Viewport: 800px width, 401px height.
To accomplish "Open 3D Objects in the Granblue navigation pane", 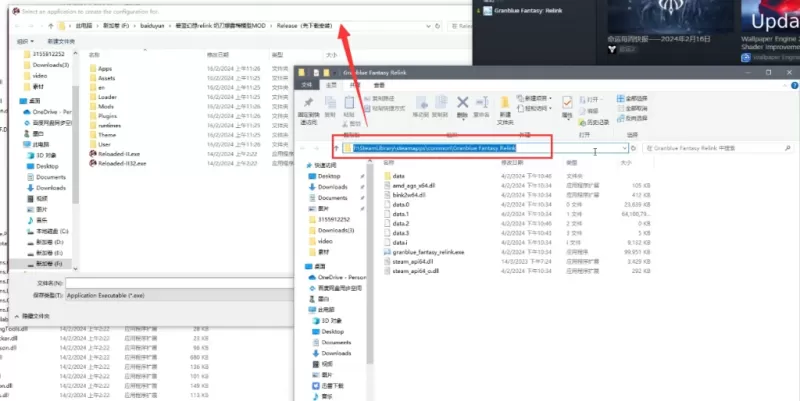I will [331, 320].
